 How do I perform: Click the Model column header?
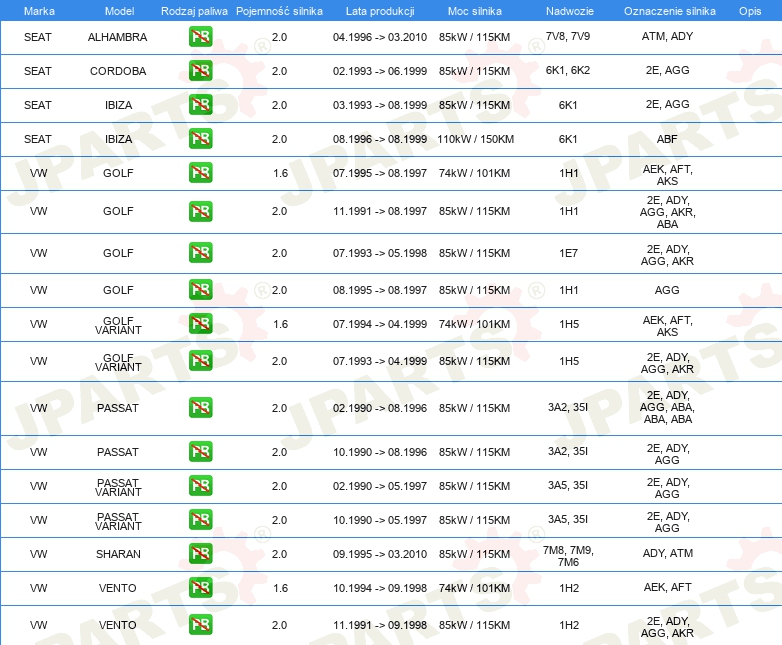119,11
